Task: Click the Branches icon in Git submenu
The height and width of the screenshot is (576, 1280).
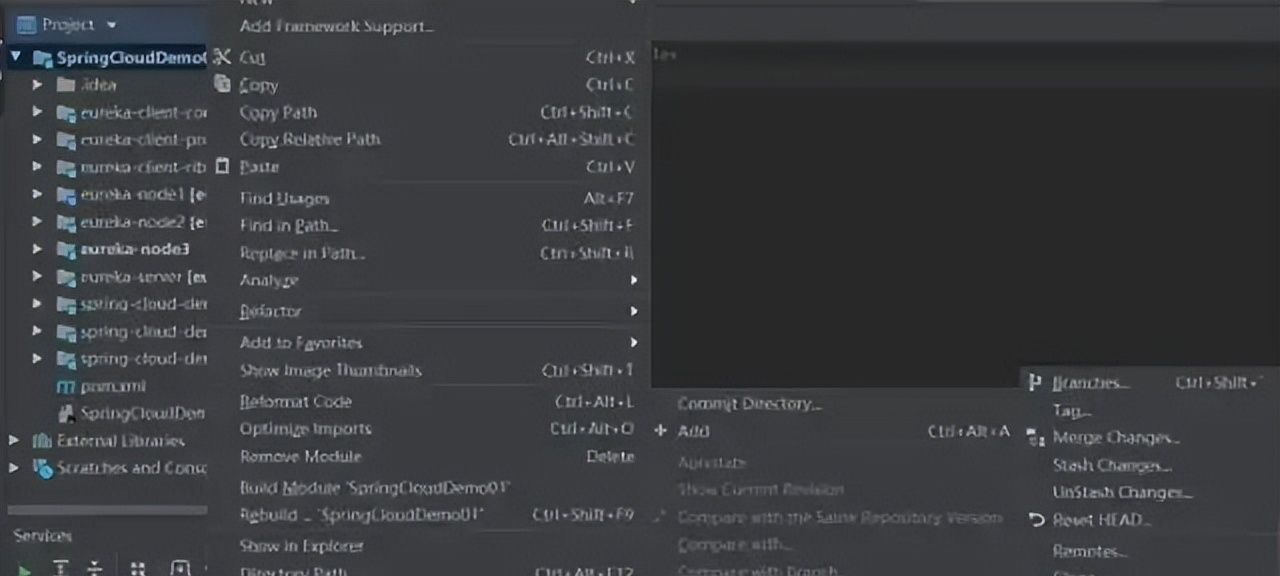Action: tap(1035, 383)
